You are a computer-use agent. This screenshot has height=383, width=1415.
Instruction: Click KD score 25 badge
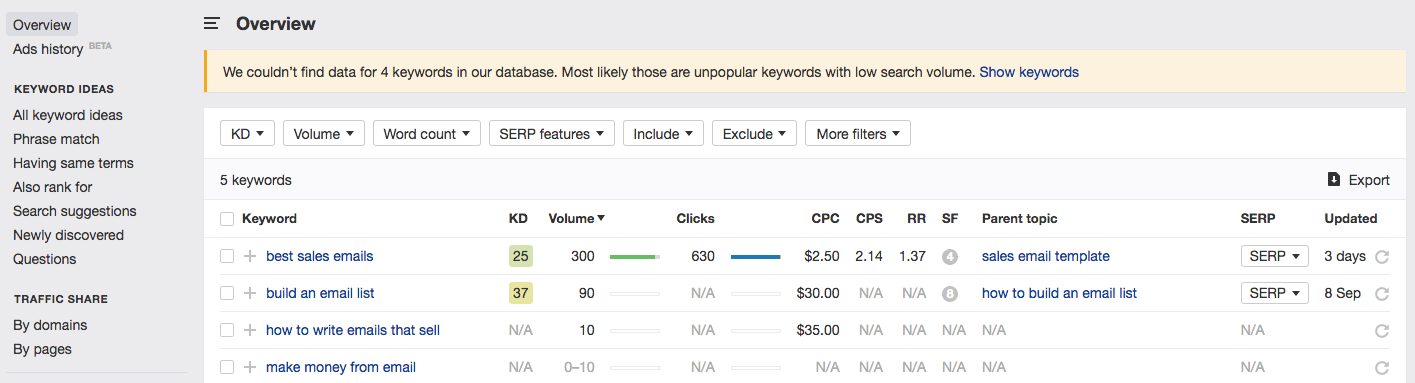[x=521, y=256]
